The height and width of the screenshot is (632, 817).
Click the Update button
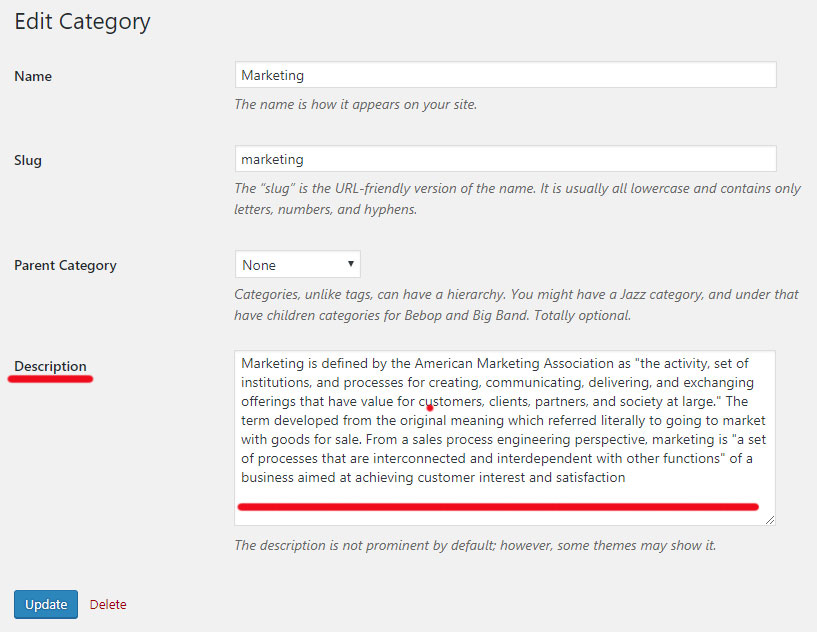pyautogui.click(x=46, y=604)
